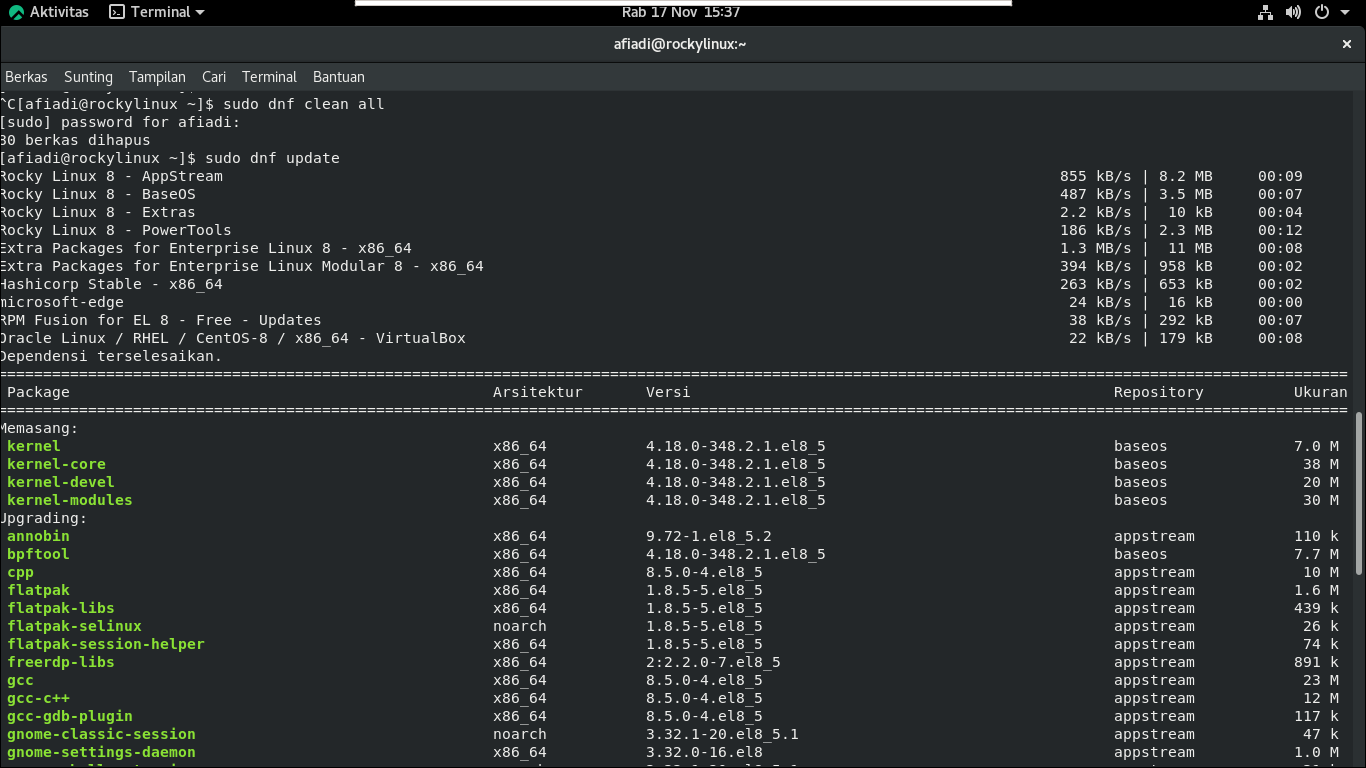Click the Terminal app icon in top bar
The width and height of the screenshot is (1366, 768).
pos(117,12)
